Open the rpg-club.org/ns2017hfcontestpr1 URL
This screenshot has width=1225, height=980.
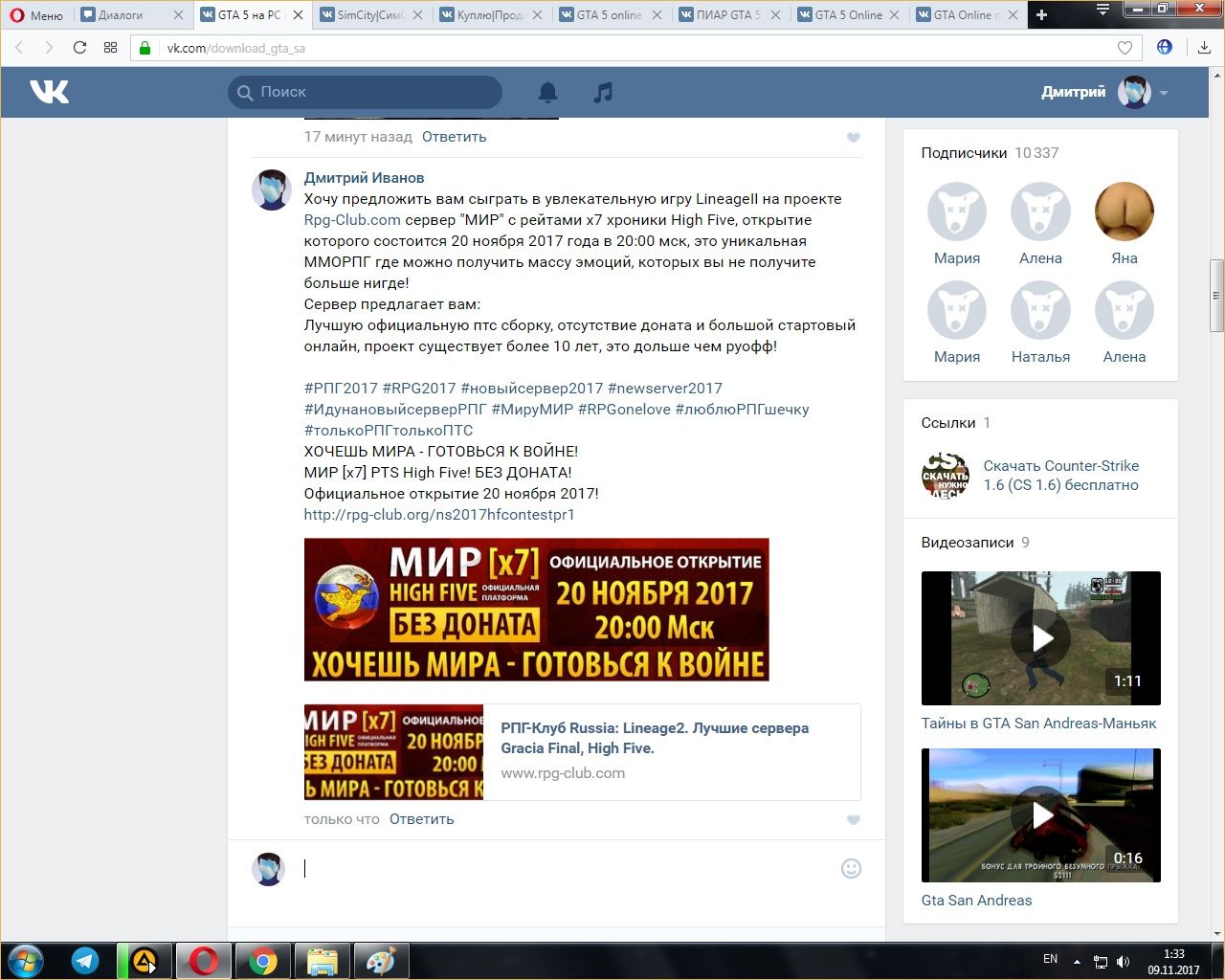[x=439, y=515]
